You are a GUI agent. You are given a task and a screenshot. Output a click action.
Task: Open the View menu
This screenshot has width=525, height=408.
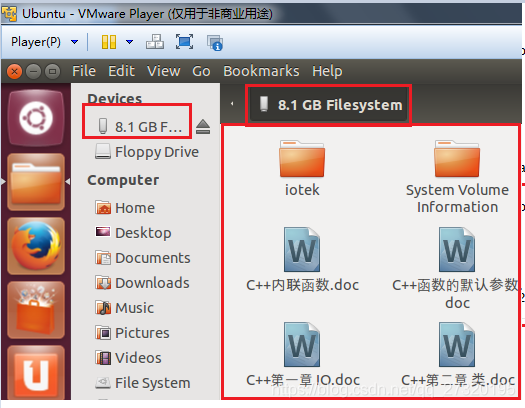[x=164, y=71]
